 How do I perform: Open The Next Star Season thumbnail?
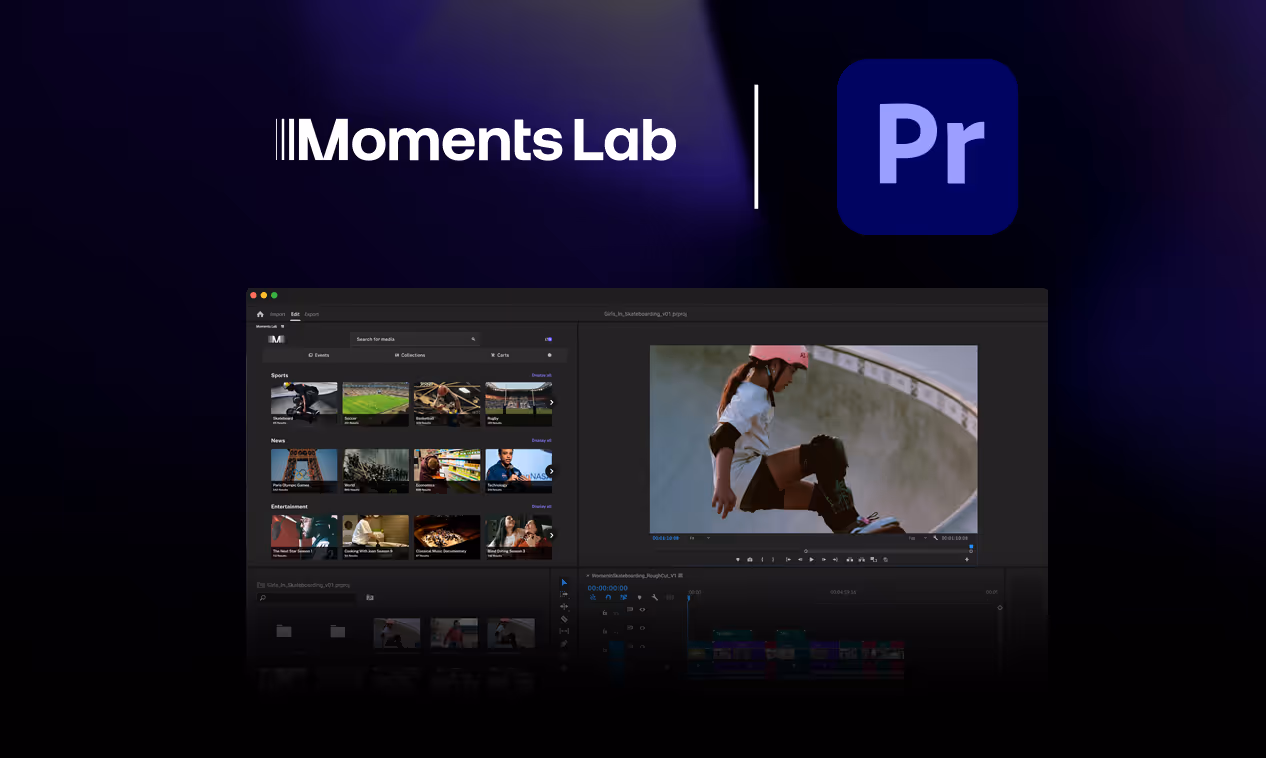click(x=304, y=537)
